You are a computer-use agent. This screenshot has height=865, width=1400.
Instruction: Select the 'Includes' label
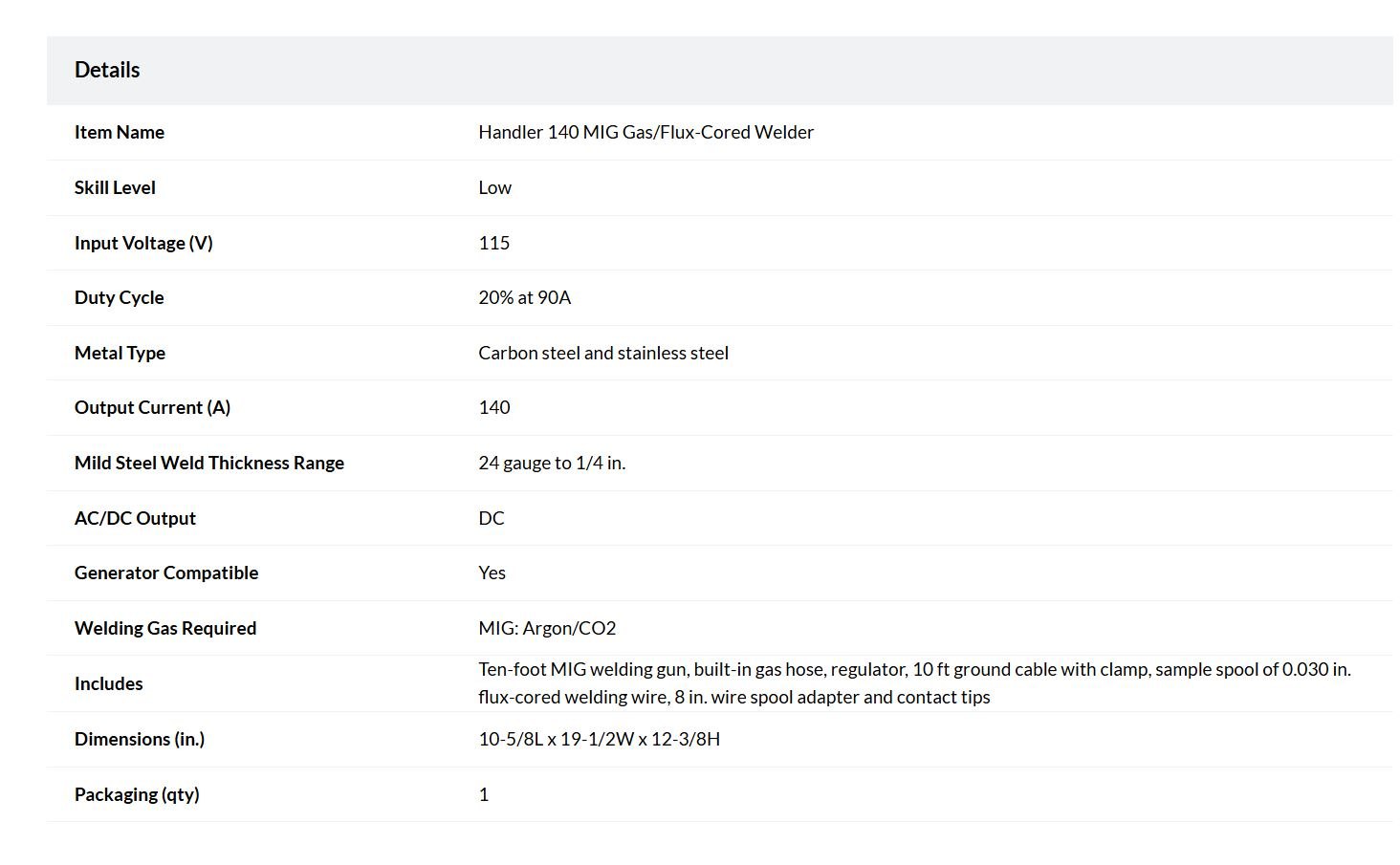tap(108, 683)
